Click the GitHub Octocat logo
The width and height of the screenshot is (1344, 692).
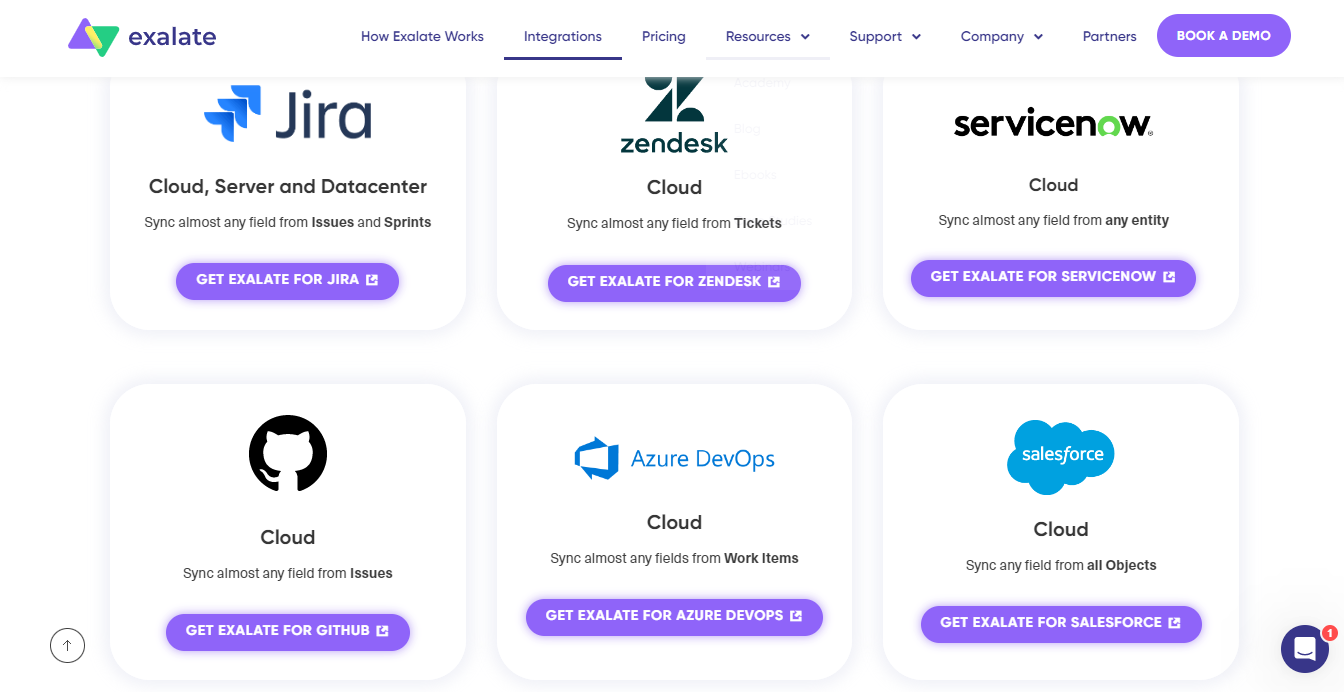click(x=288, y=453)
